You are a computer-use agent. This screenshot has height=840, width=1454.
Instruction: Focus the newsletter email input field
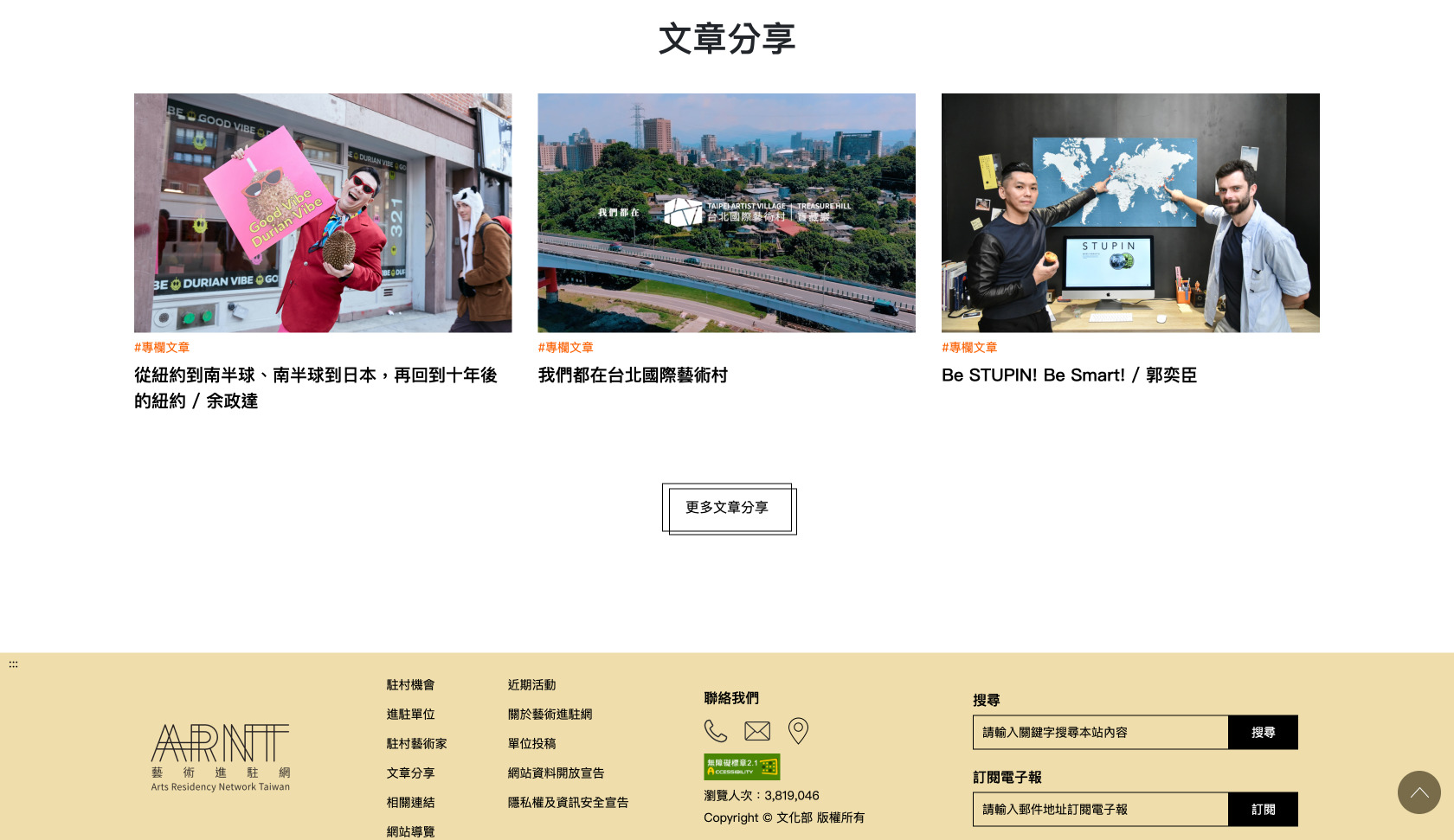coord(1100,809)
